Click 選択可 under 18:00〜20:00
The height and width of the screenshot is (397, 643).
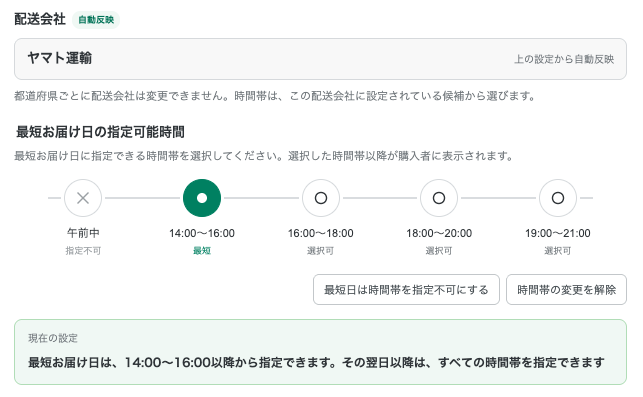pyautogui.click(x=439, y=251)
